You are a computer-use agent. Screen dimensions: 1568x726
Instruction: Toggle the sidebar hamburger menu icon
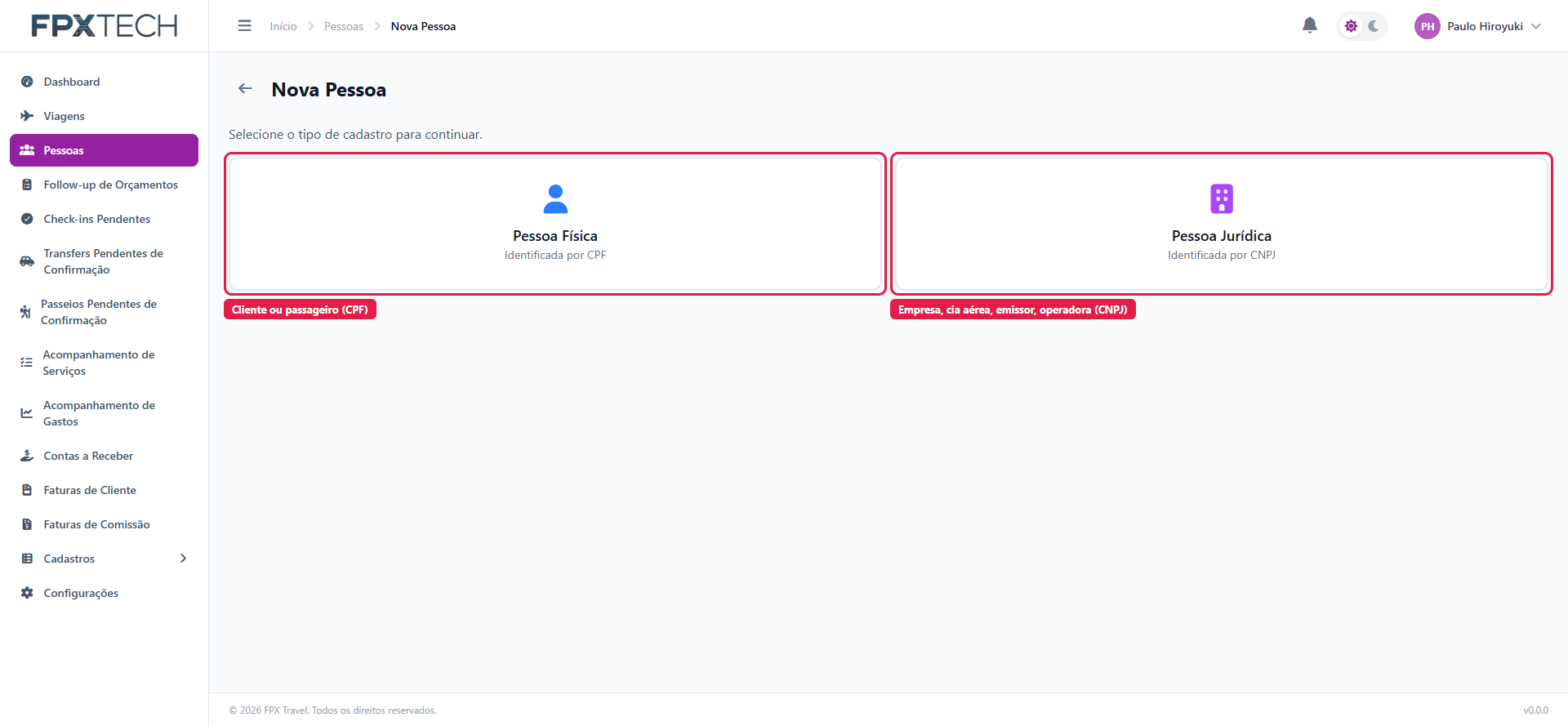(x=244, y=26)
